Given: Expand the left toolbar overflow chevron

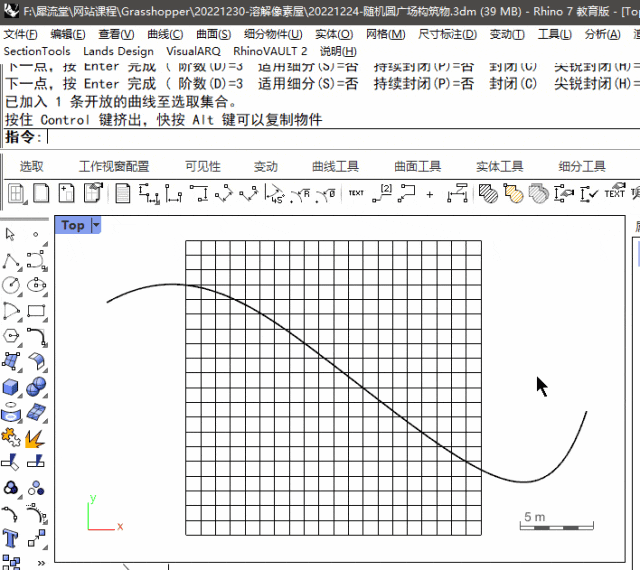Looking at the screenshot, I should (x=41, y=563).
